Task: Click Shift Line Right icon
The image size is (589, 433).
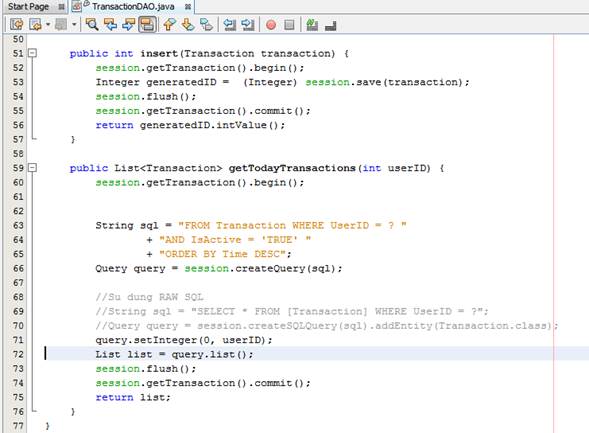Action: pyautogui.click(x=248, y=25)
